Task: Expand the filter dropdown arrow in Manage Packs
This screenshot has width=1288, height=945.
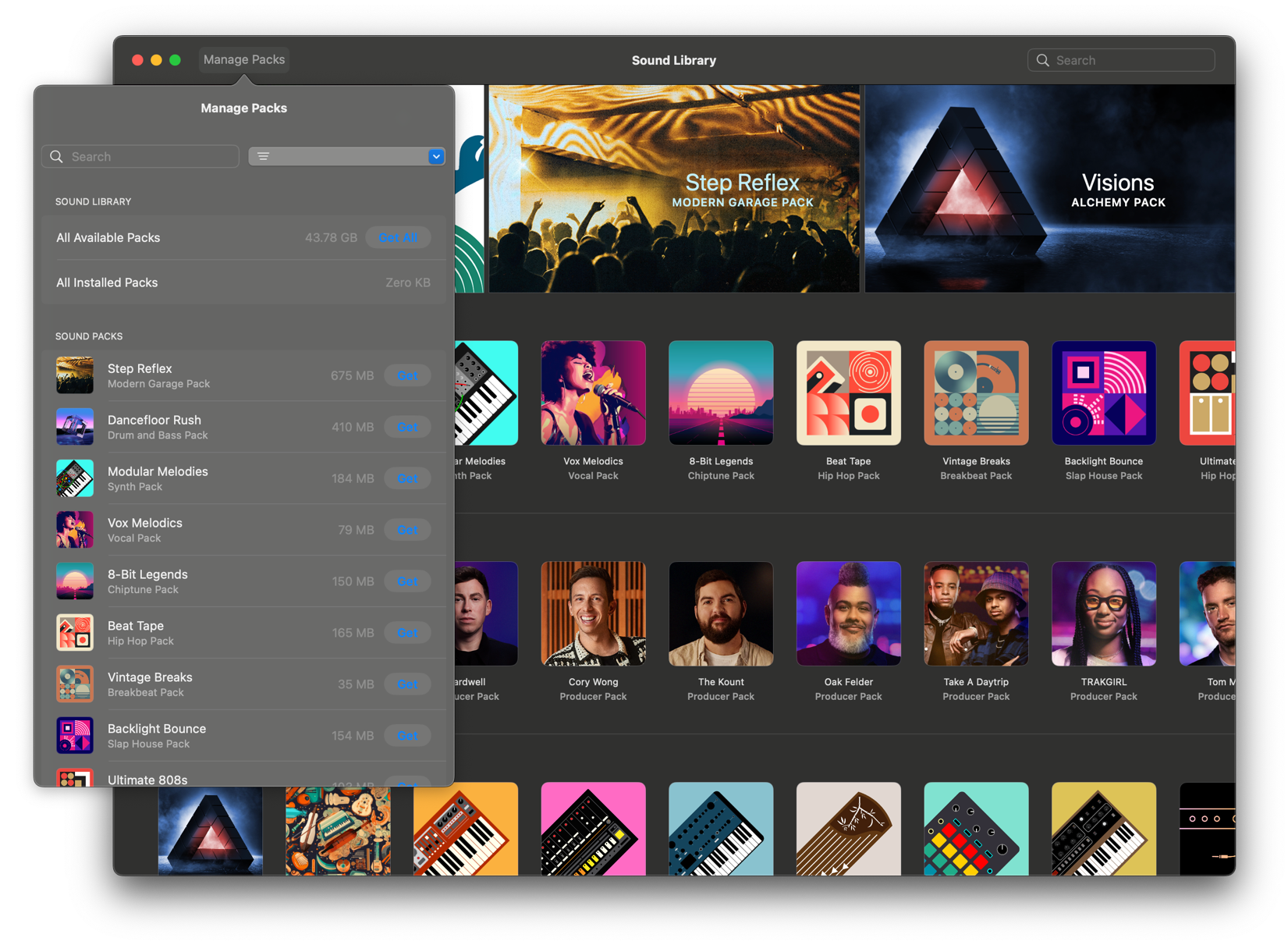Action: [x=436, y=156]
